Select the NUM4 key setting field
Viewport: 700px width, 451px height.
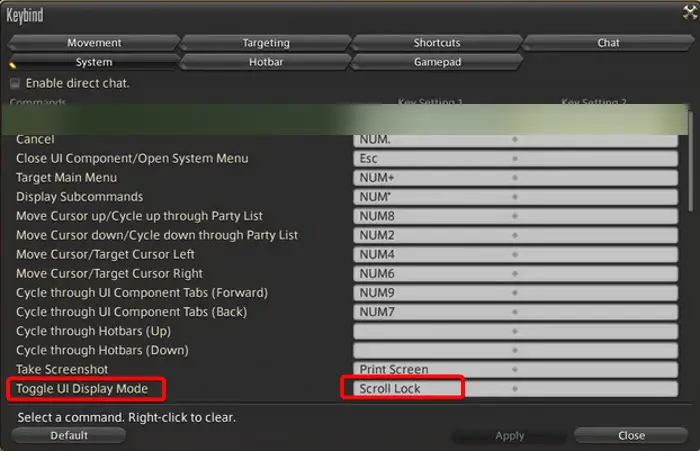(x=433, y=255)
